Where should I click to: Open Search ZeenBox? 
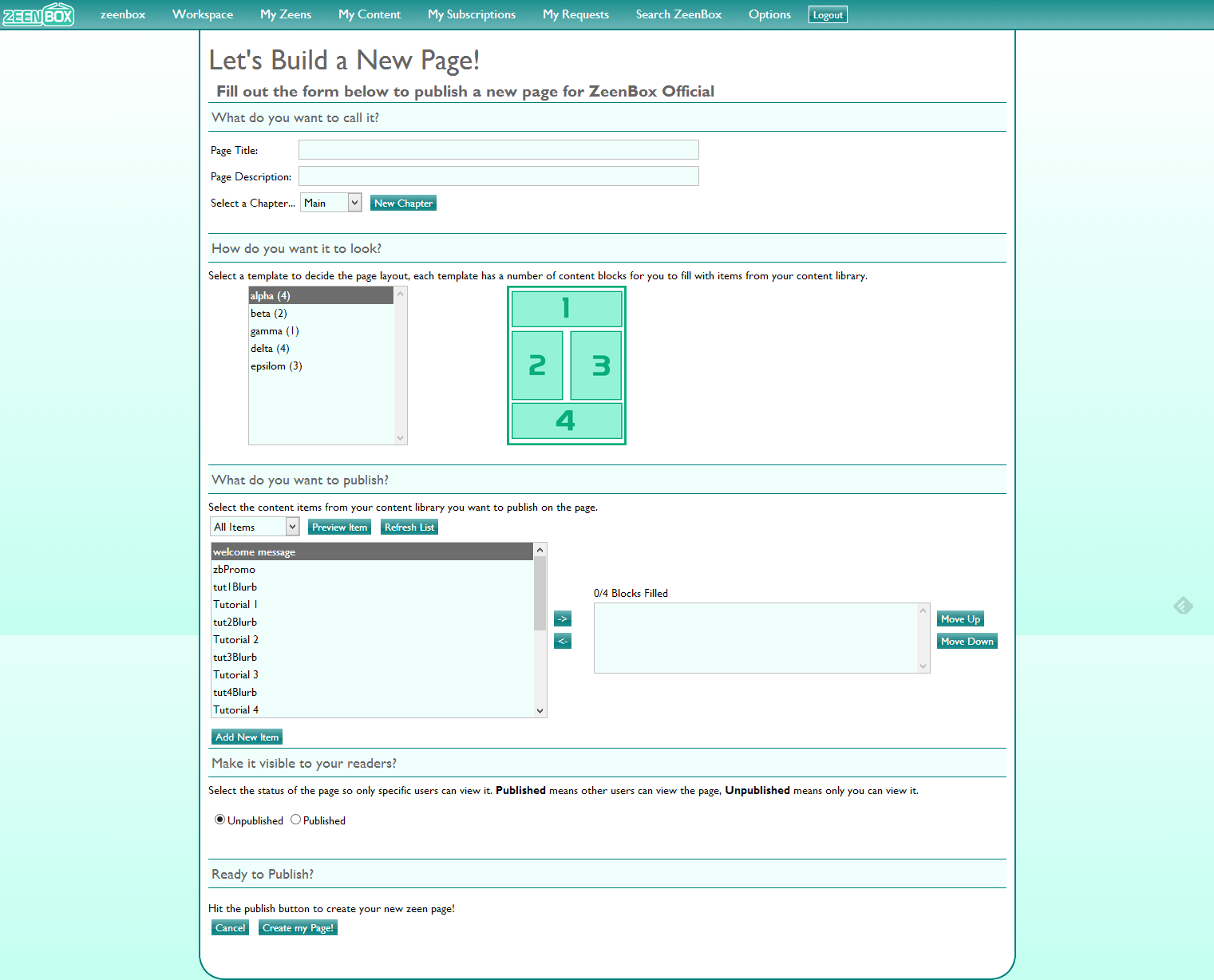point(678,14)
